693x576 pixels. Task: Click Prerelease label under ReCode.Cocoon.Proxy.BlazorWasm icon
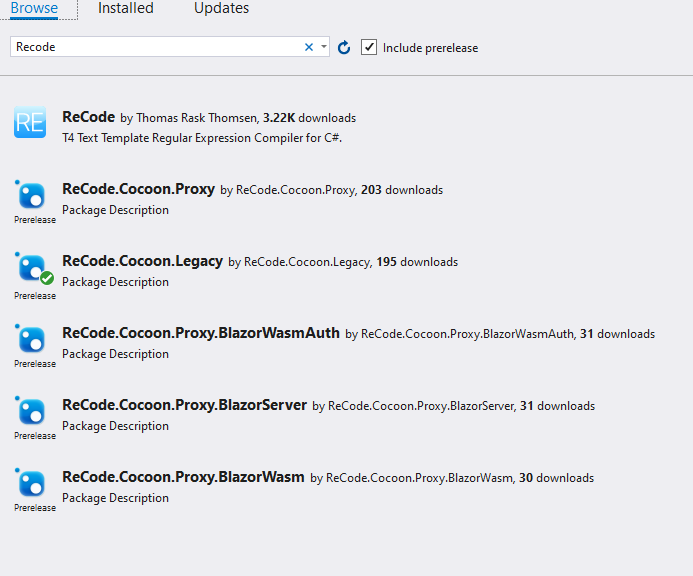(35, 508)
